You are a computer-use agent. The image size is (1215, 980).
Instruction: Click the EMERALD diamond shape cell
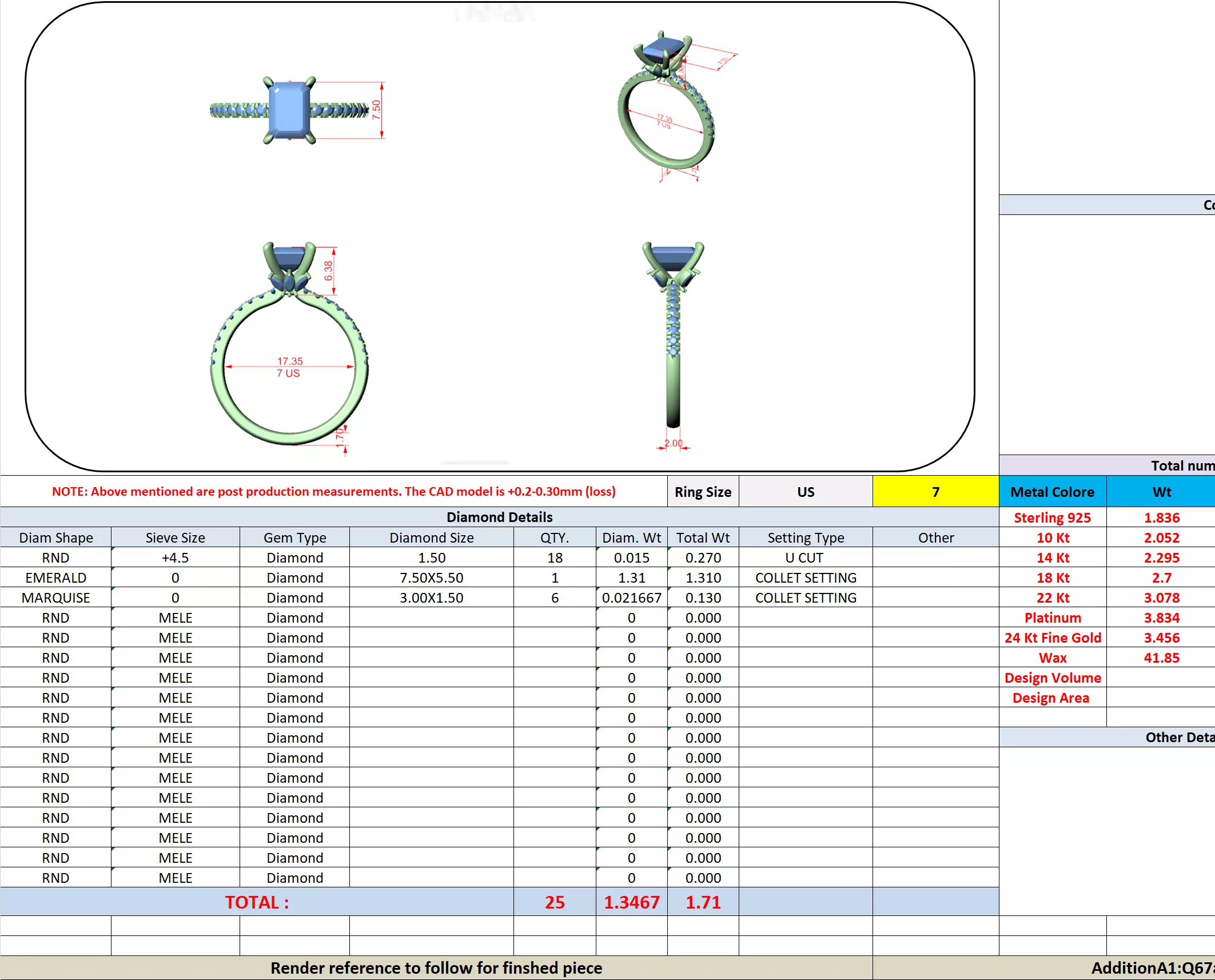pos(55,577)
